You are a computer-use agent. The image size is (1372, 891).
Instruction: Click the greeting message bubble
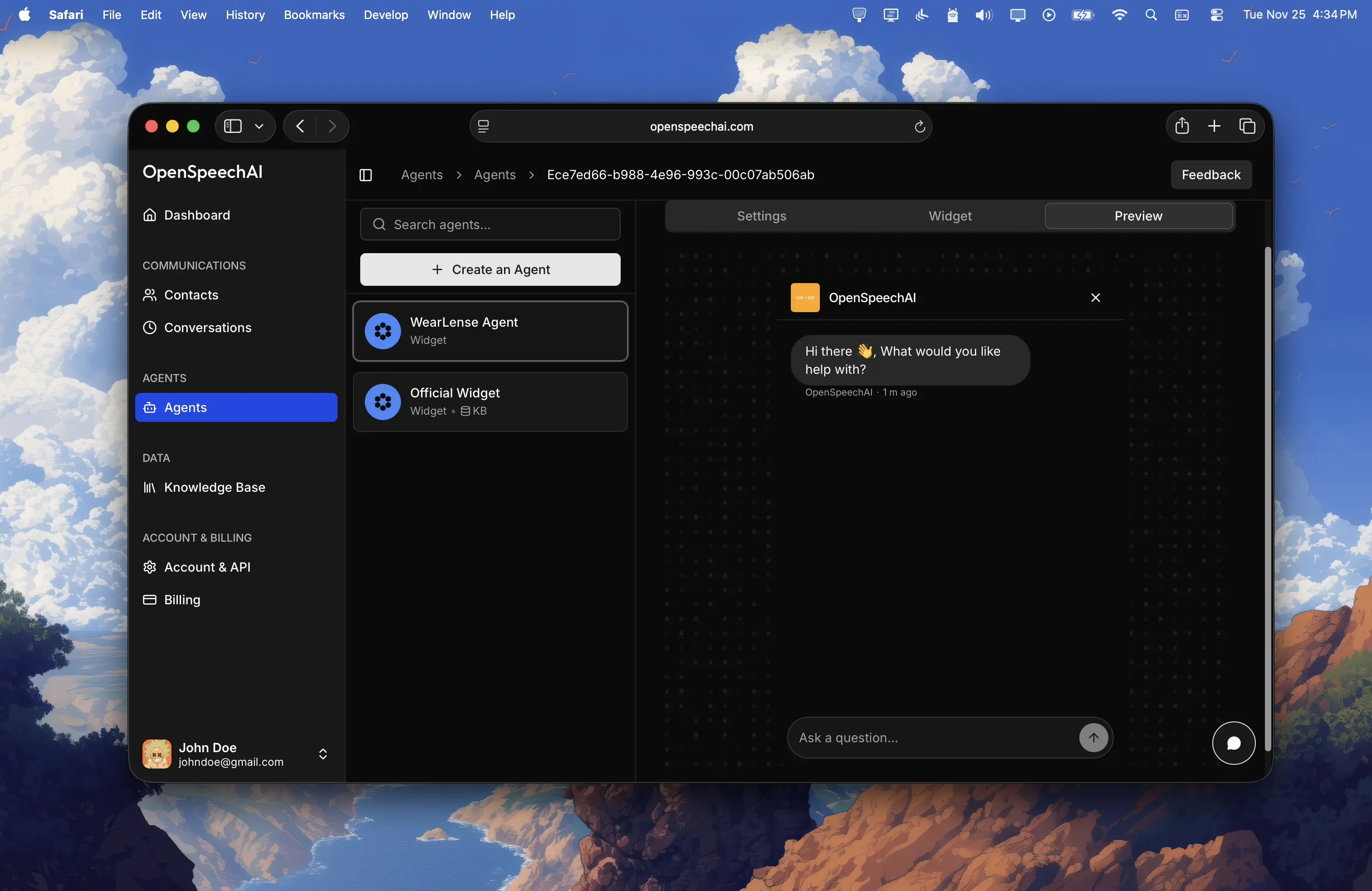click(910, 360)
